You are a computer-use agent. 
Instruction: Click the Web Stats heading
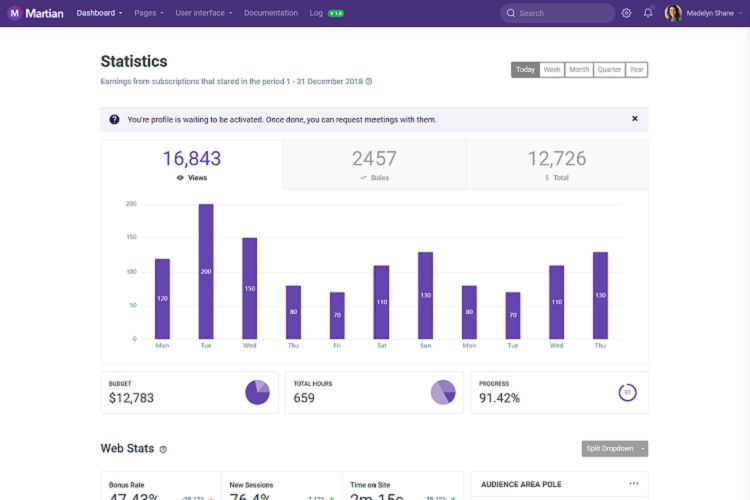pos(127,448)
